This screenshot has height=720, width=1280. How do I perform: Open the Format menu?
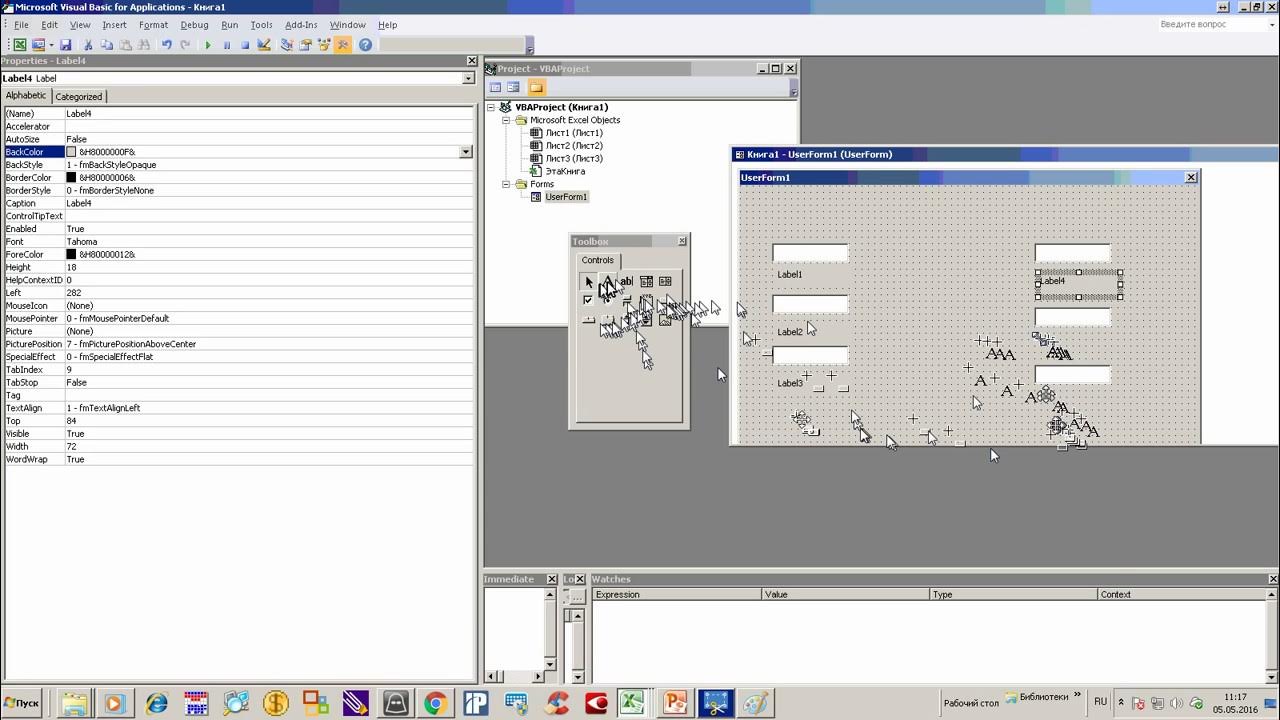[153, 25]
